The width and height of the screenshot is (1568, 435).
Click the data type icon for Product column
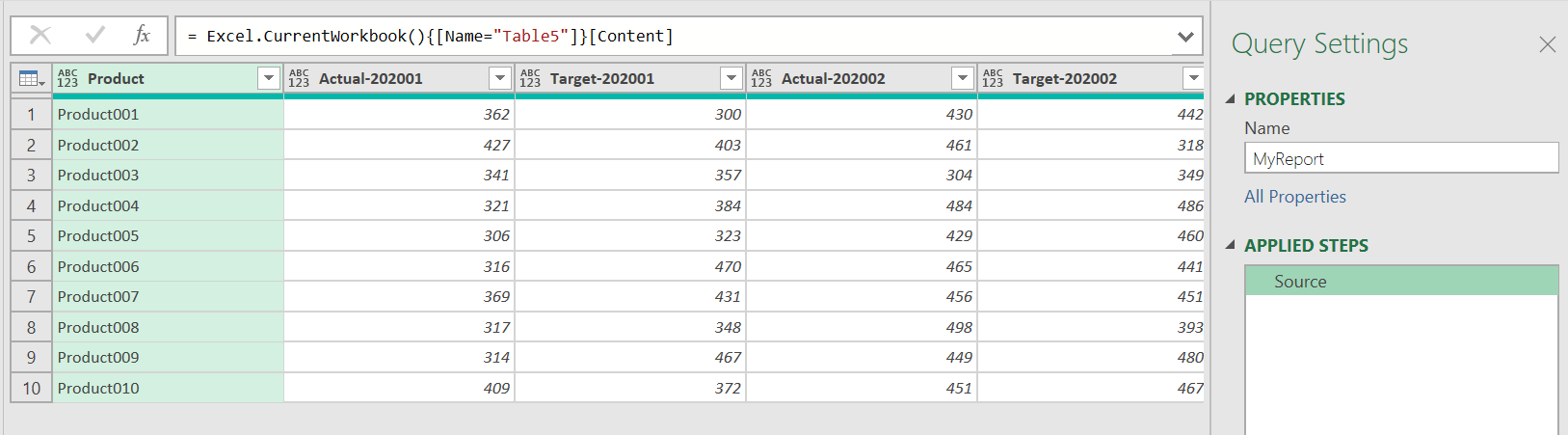point(67,78)
